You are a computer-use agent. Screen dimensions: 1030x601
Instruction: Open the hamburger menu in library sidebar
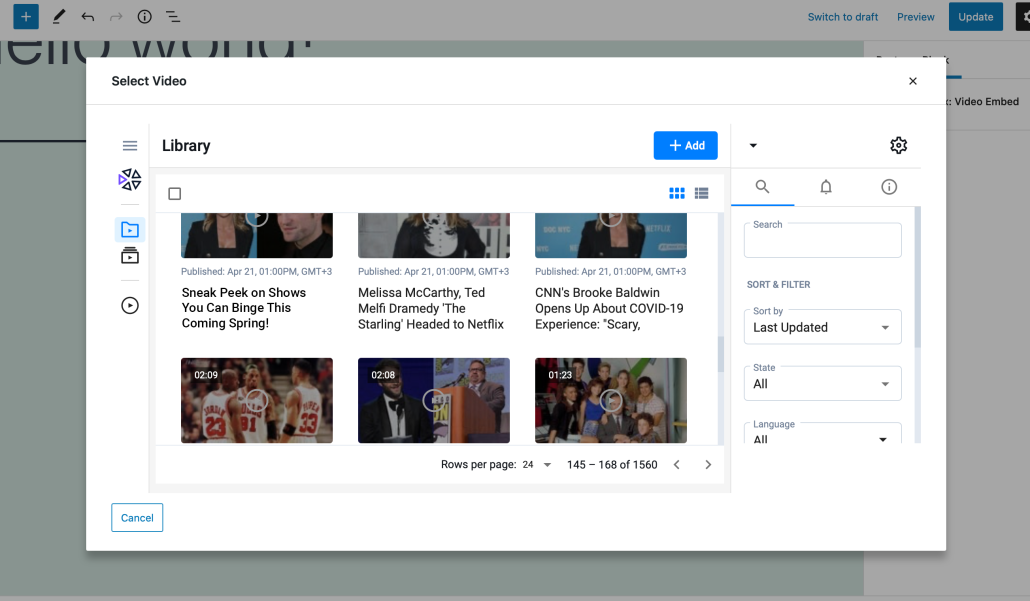[130, 146]
